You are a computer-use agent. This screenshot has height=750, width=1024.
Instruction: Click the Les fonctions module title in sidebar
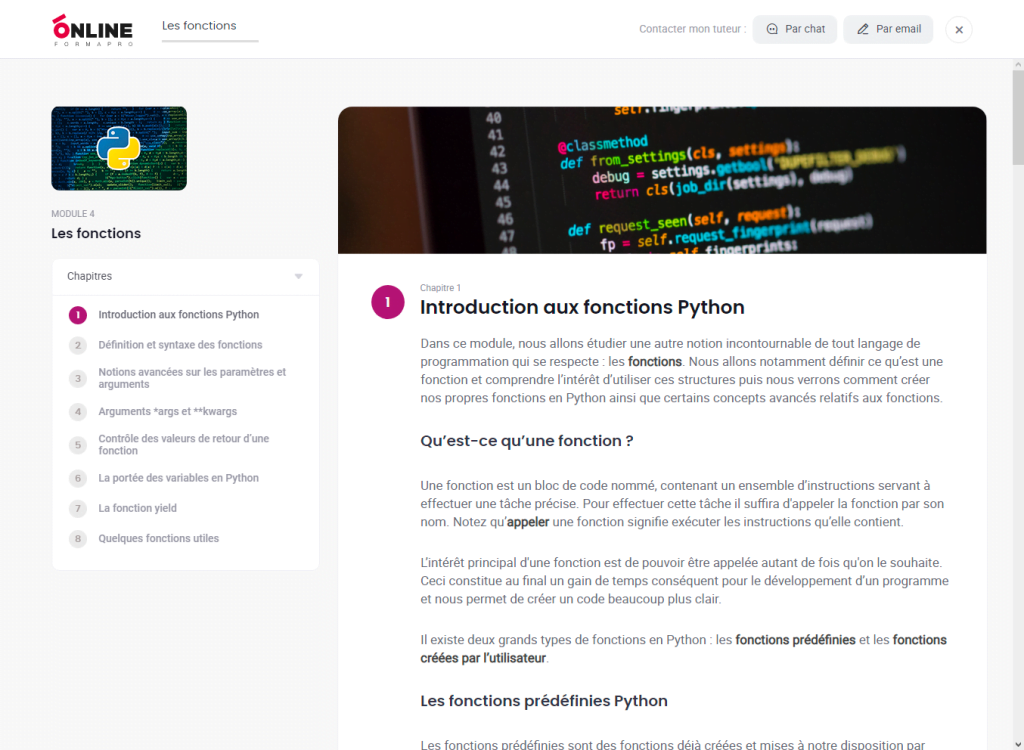(96, 233)
